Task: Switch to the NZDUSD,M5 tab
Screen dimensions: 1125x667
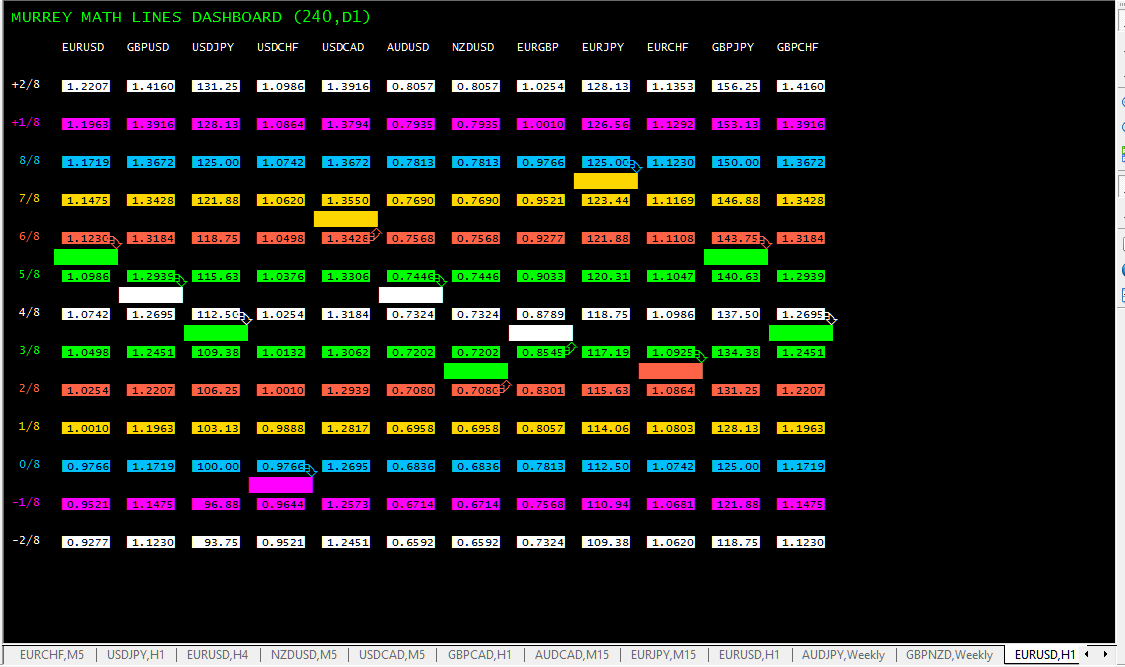Action: coord(303,655)
